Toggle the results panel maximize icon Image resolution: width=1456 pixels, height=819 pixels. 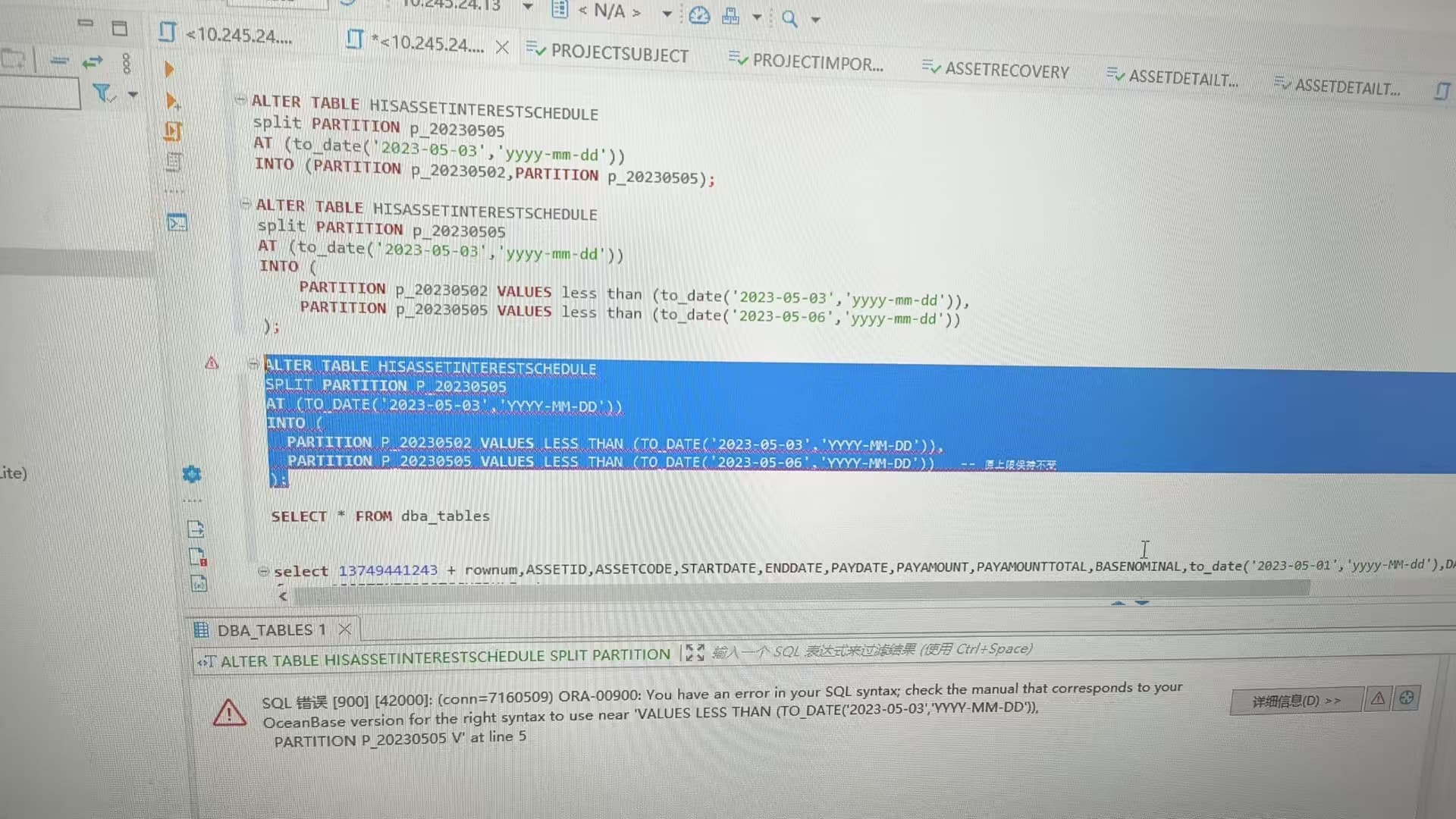695,652
